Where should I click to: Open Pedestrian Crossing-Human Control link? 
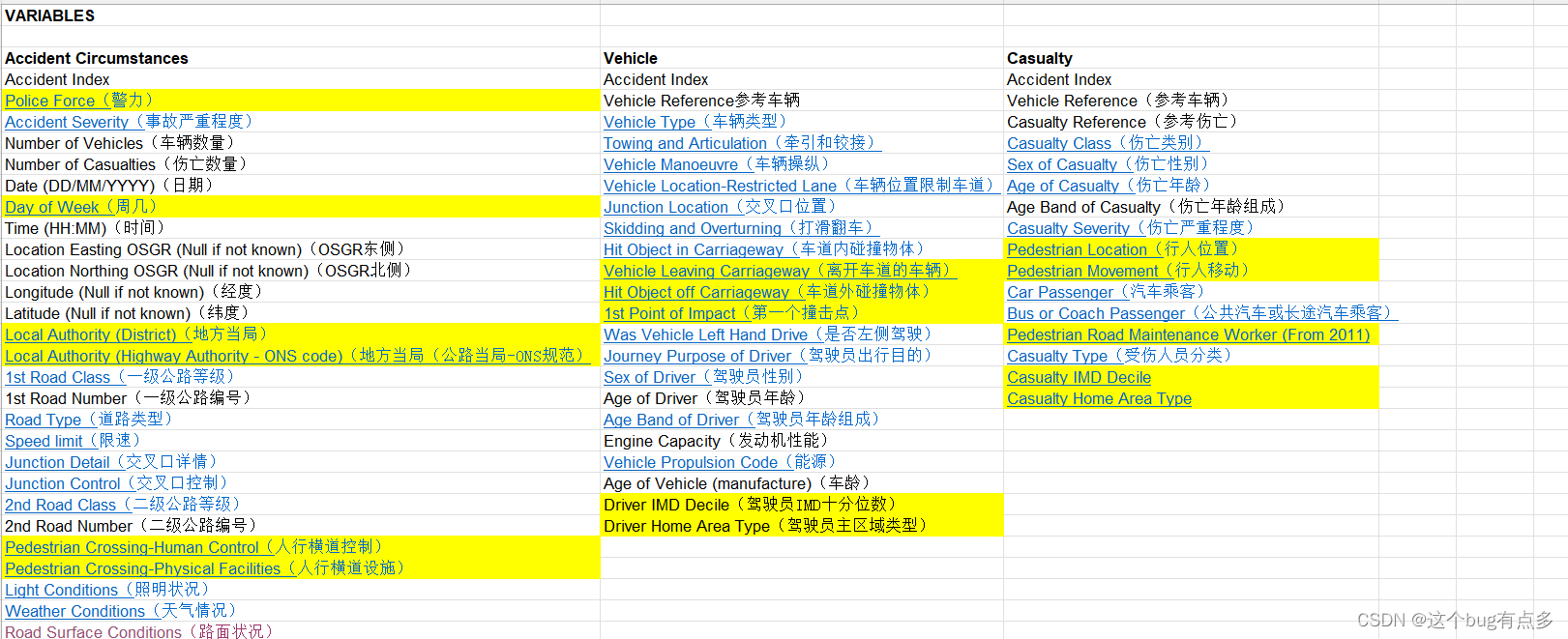coord(194,547)
